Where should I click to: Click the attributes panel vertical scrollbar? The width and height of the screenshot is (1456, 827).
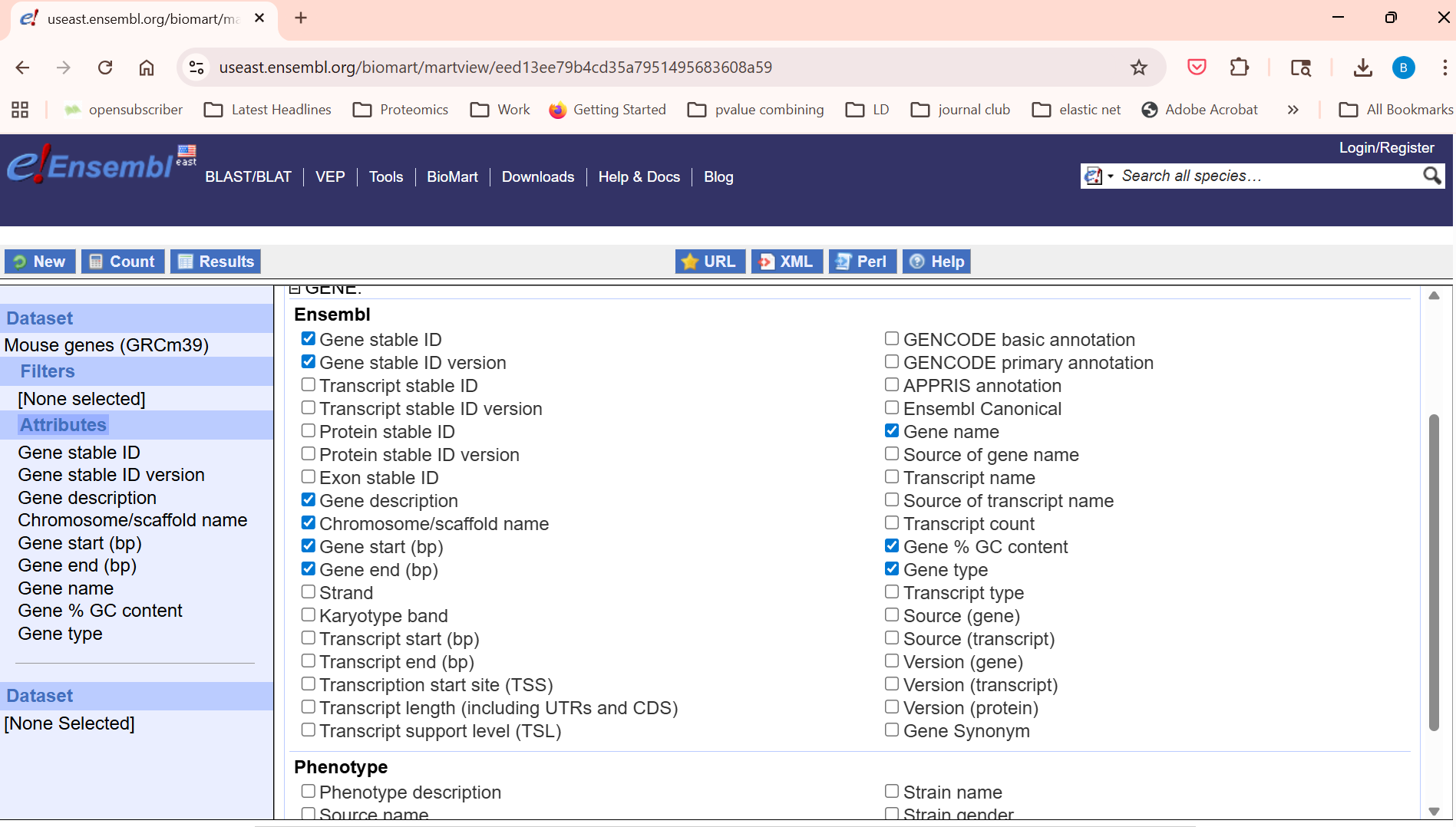click(x=1433, y=572)
